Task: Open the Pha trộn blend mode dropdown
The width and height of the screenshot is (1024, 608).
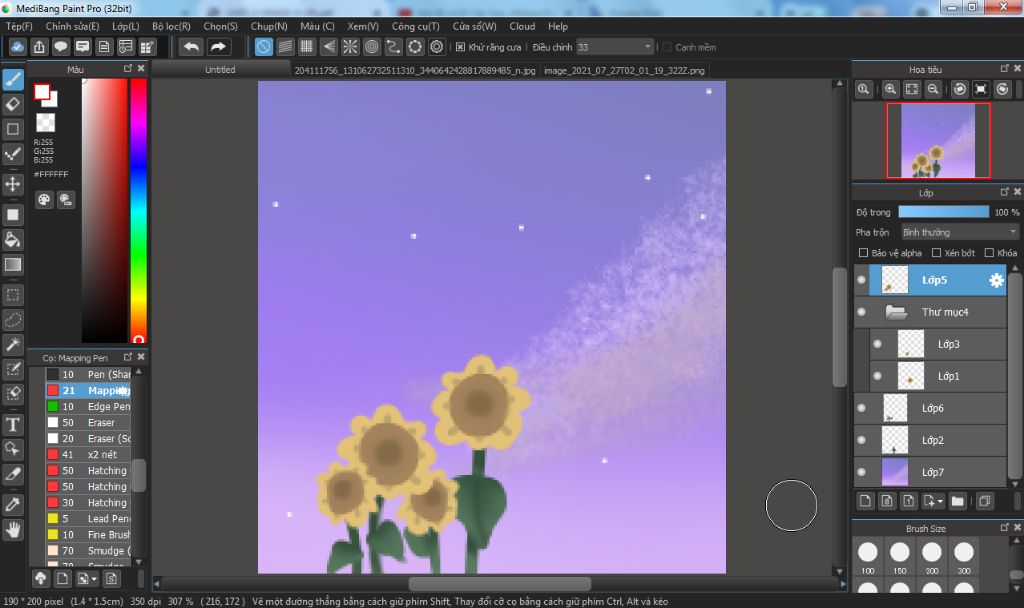Action: pos(960,232)
